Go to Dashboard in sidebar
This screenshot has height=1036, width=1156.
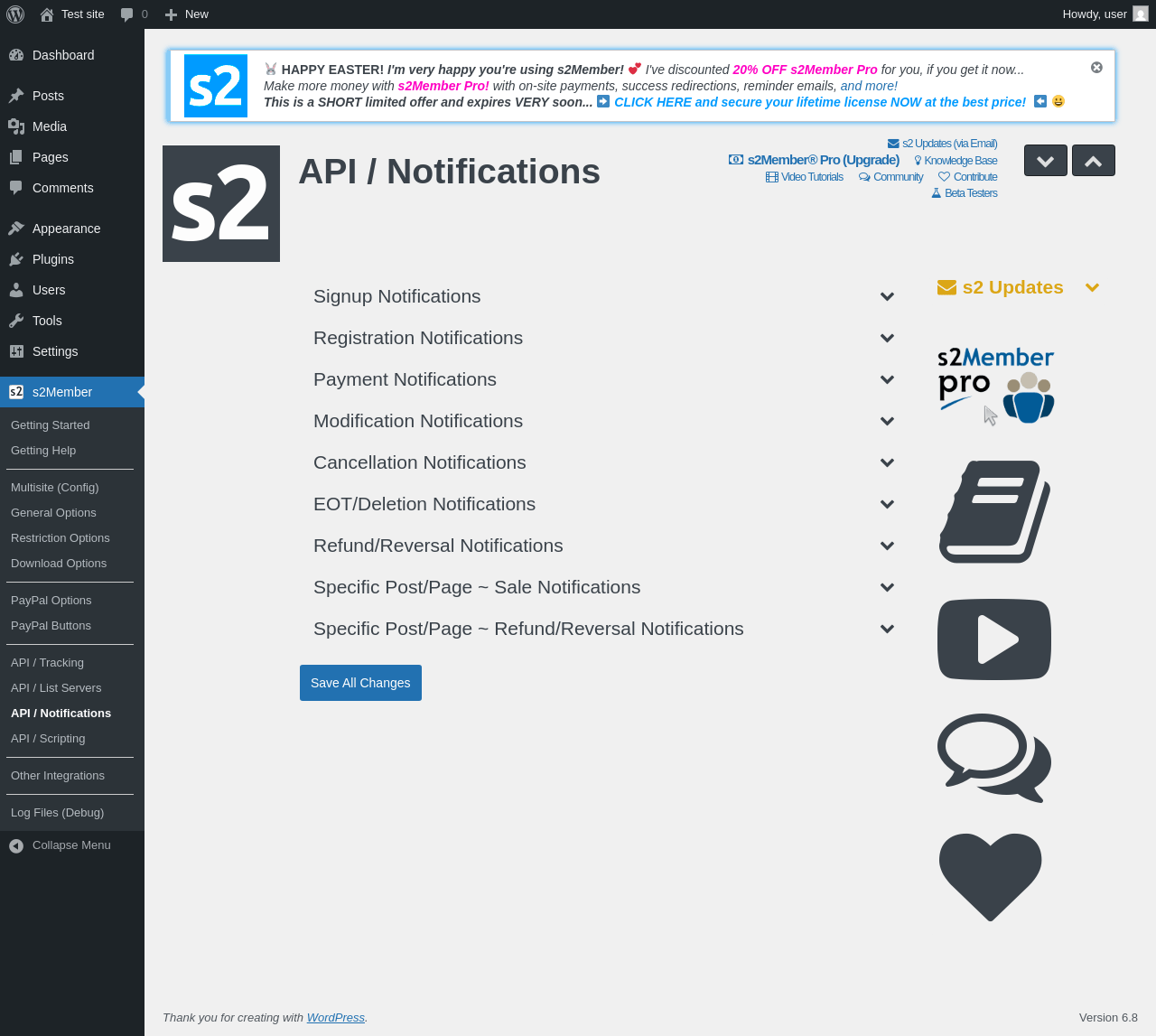(x=72, y=55)
